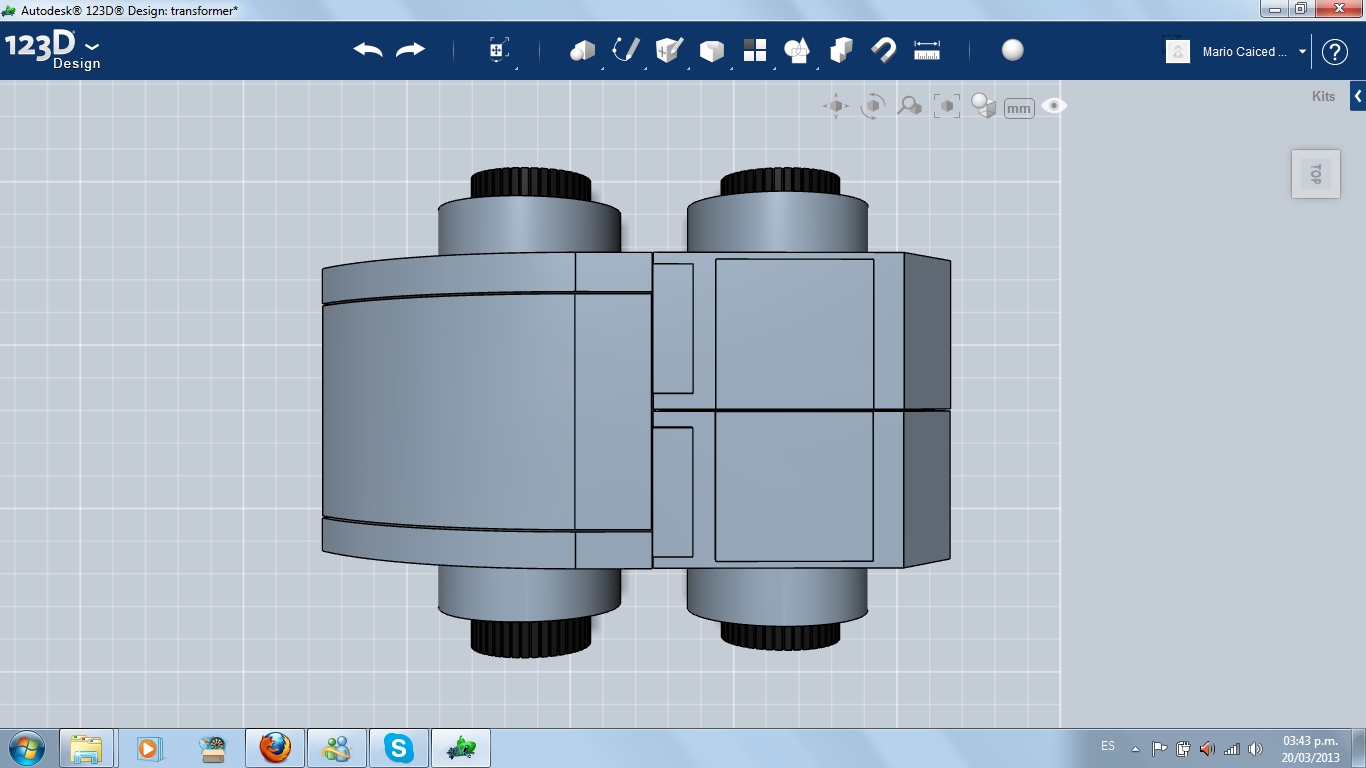Toggle the show/hide eye icon
This screenshot has width=1366, height=768.
pos(1054,105)
